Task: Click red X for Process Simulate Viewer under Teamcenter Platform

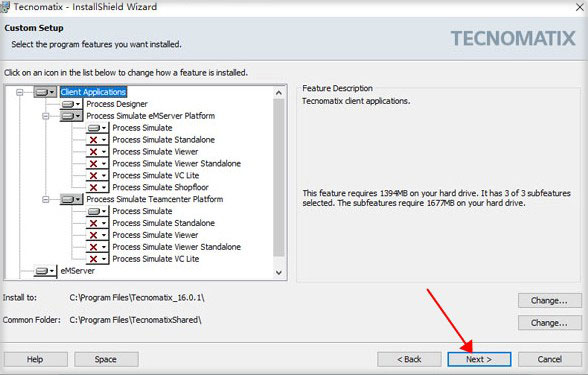Action: pyautogui.click(x=97, y=235)
